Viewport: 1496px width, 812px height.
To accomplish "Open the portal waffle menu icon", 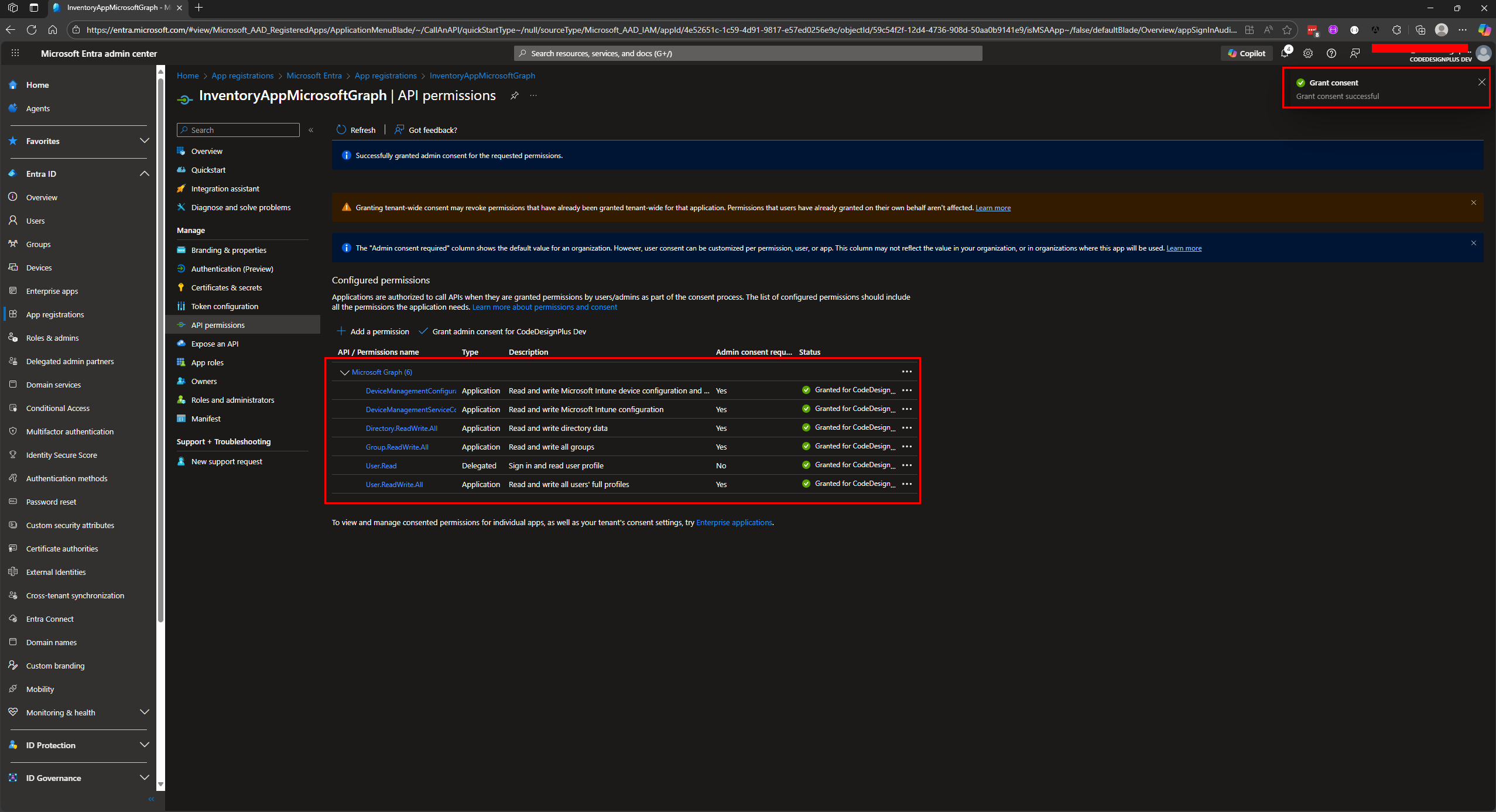I will click(15, 53).
